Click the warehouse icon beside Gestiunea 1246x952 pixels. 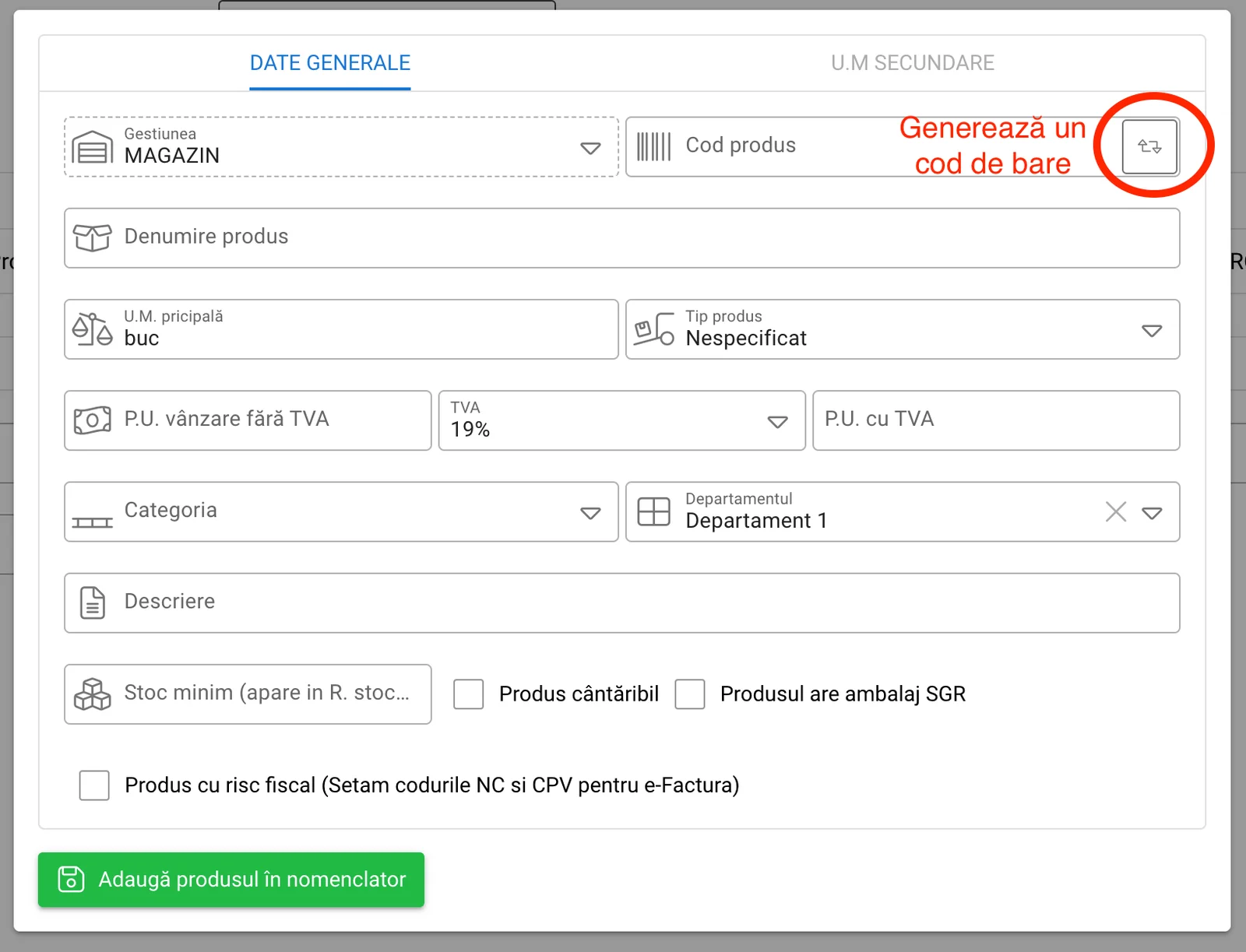point(93,146)
